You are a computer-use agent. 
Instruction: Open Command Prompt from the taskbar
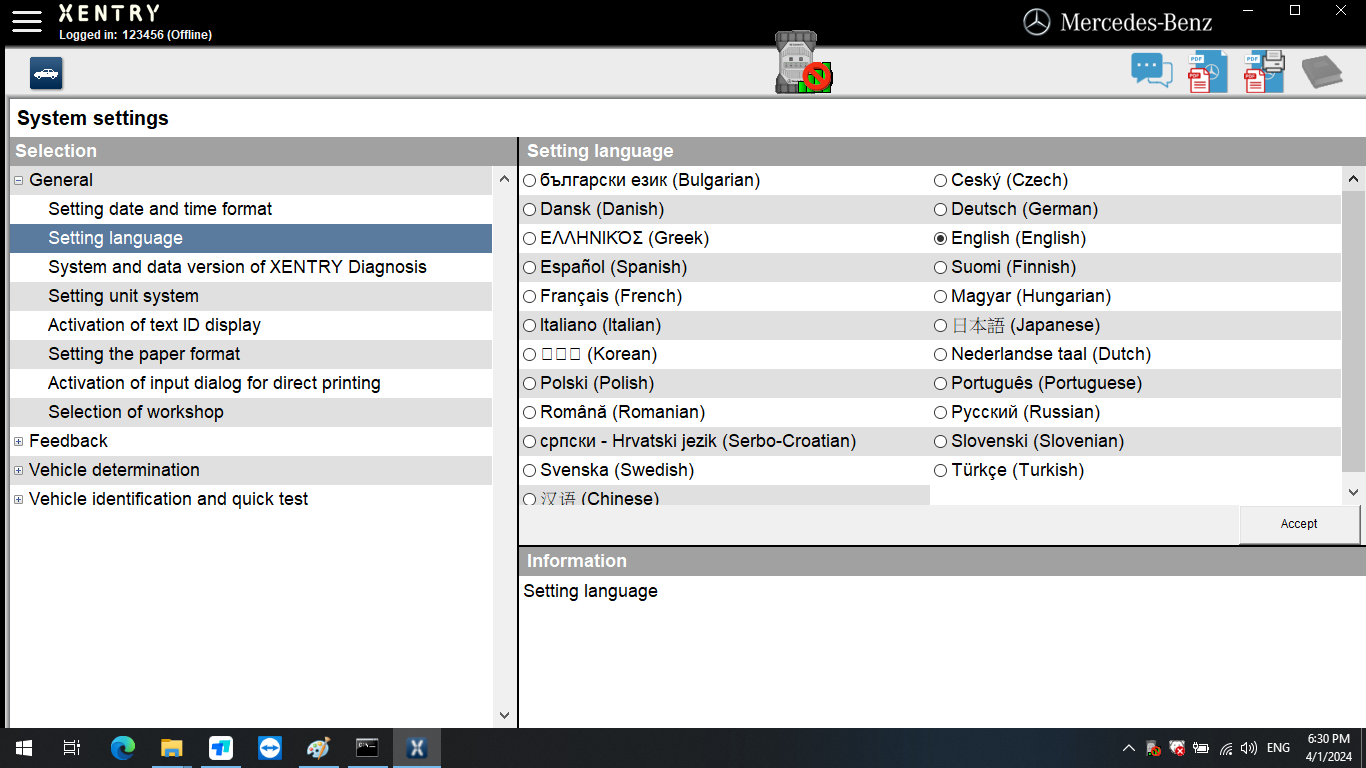pos(368,748)
